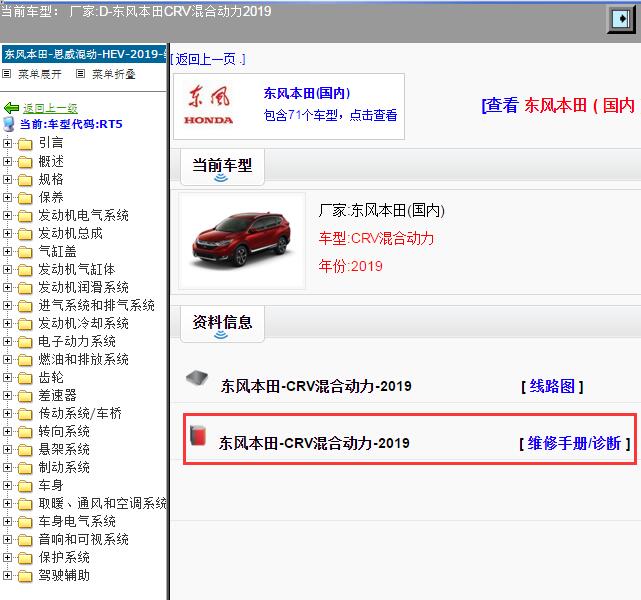Select the 保护系统 tree item label

click(x=64, y=557)
